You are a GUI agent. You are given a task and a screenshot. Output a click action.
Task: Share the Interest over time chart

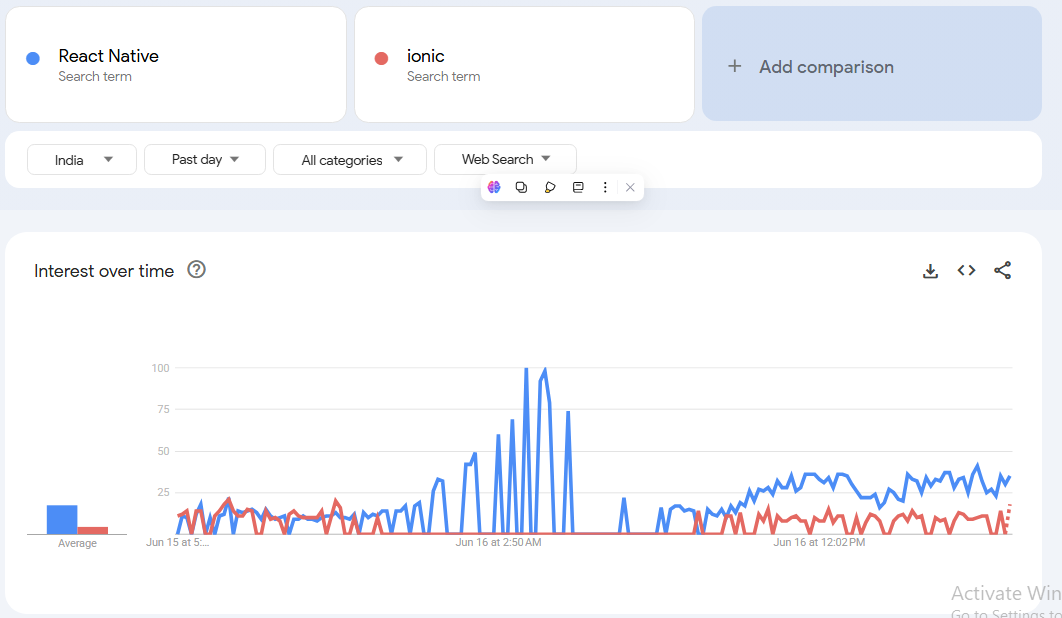(x=1002, y=270)
